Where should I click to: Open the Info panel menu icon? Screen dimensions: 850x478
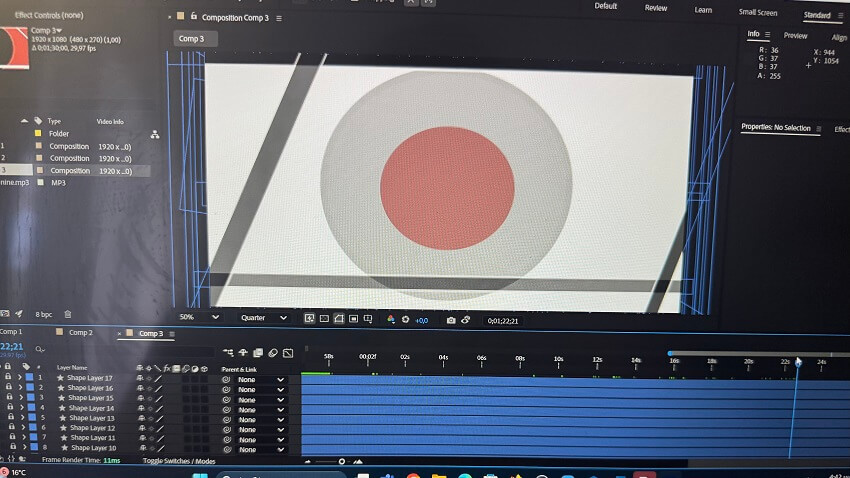[767, 34]
